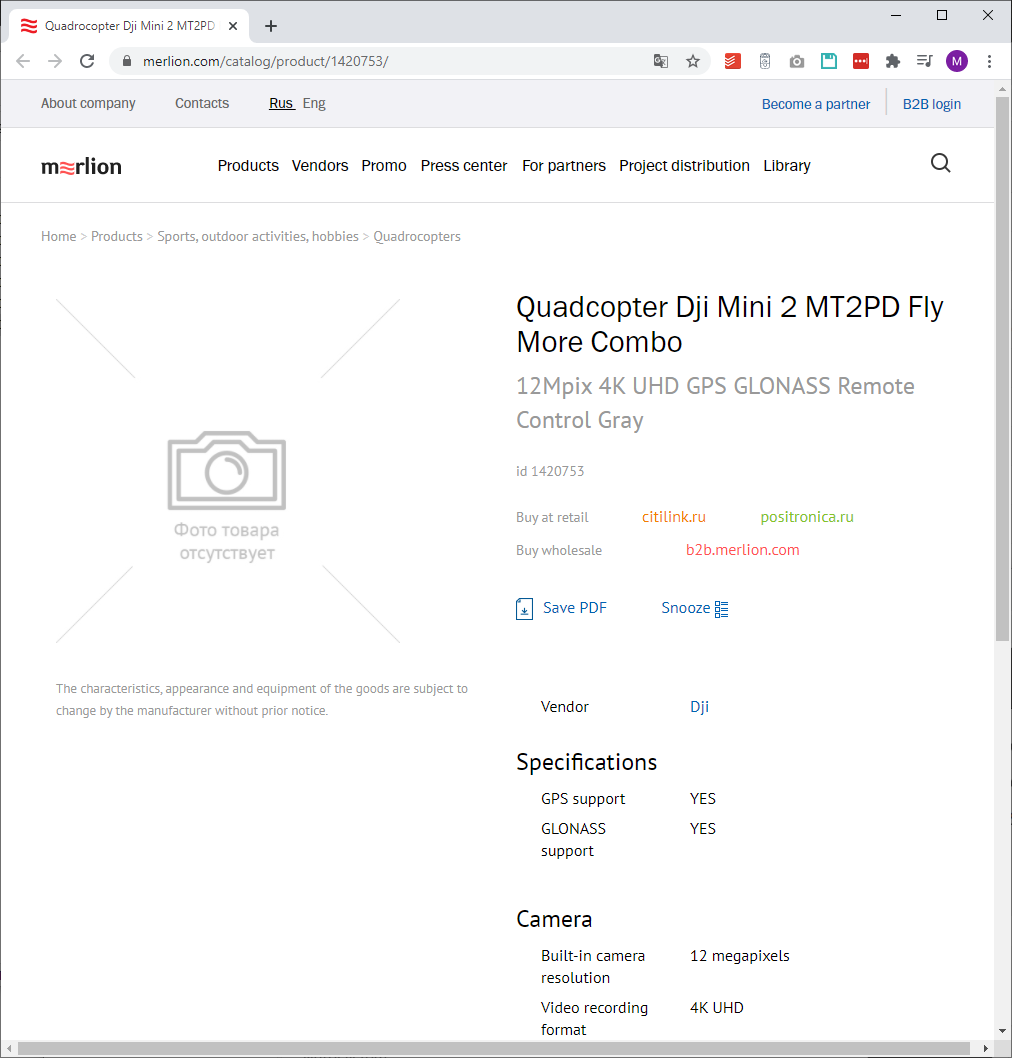Open Sports, outdoor activities, hobbies breadcrumb
Screen dimensions: 1012x1058
258,237
